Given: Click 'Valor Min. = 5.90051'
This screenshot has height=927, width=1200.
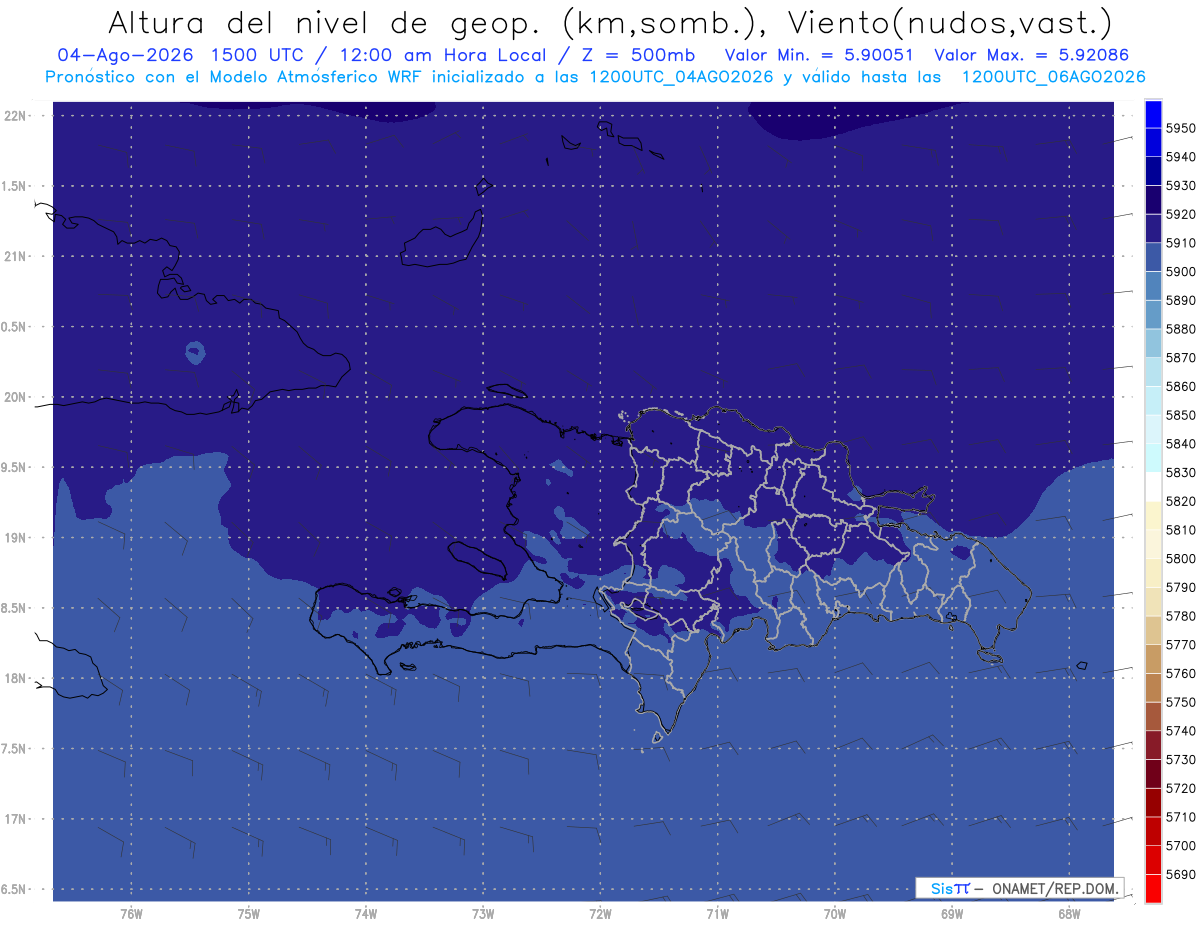Looking at the screenshot, I should 819,55.
